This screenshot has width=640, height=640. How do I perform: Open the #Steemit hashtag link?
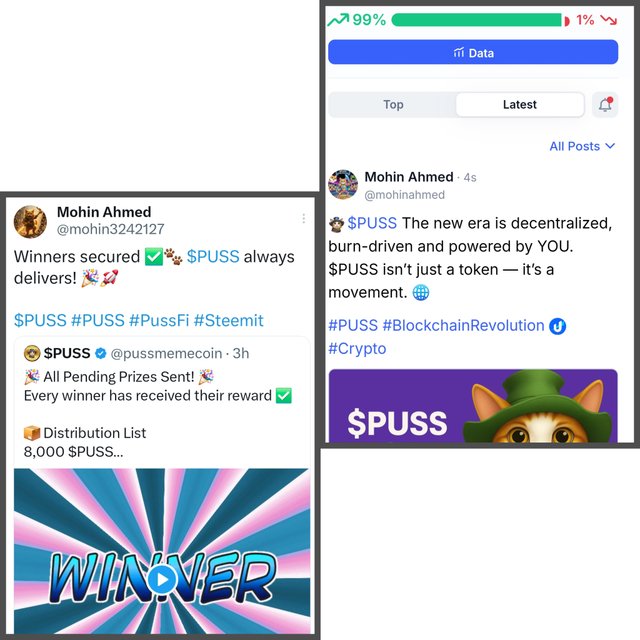coord(229,320)
